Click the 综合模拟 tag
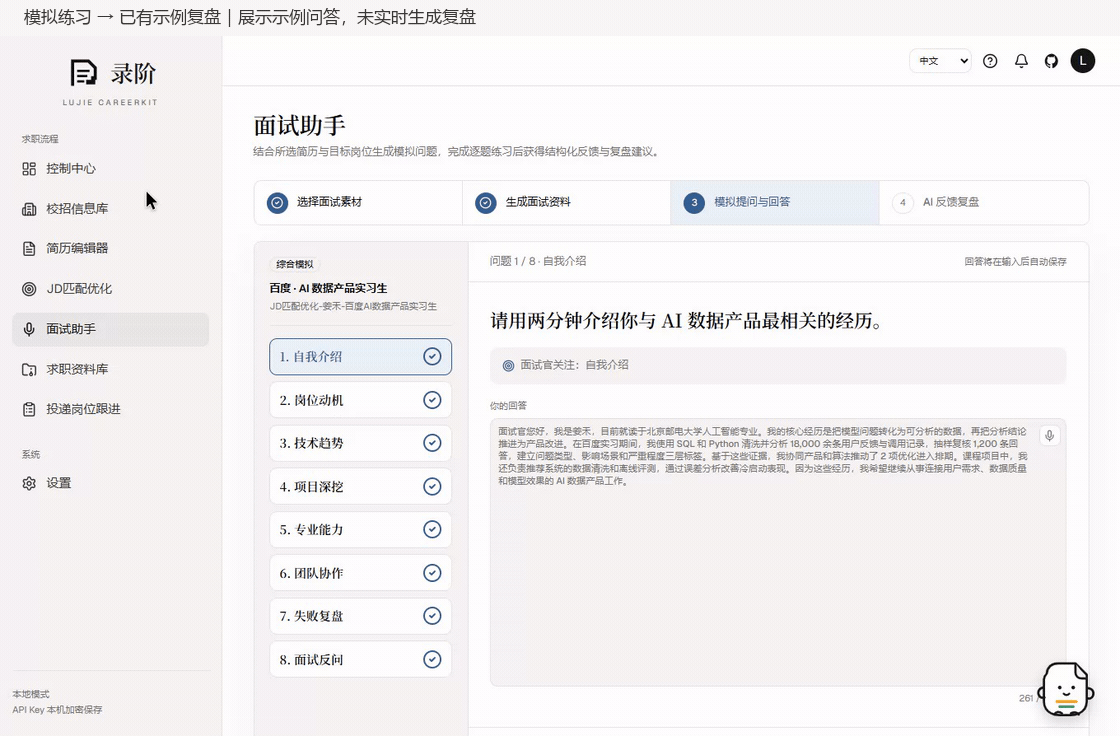 click(295, 264)
